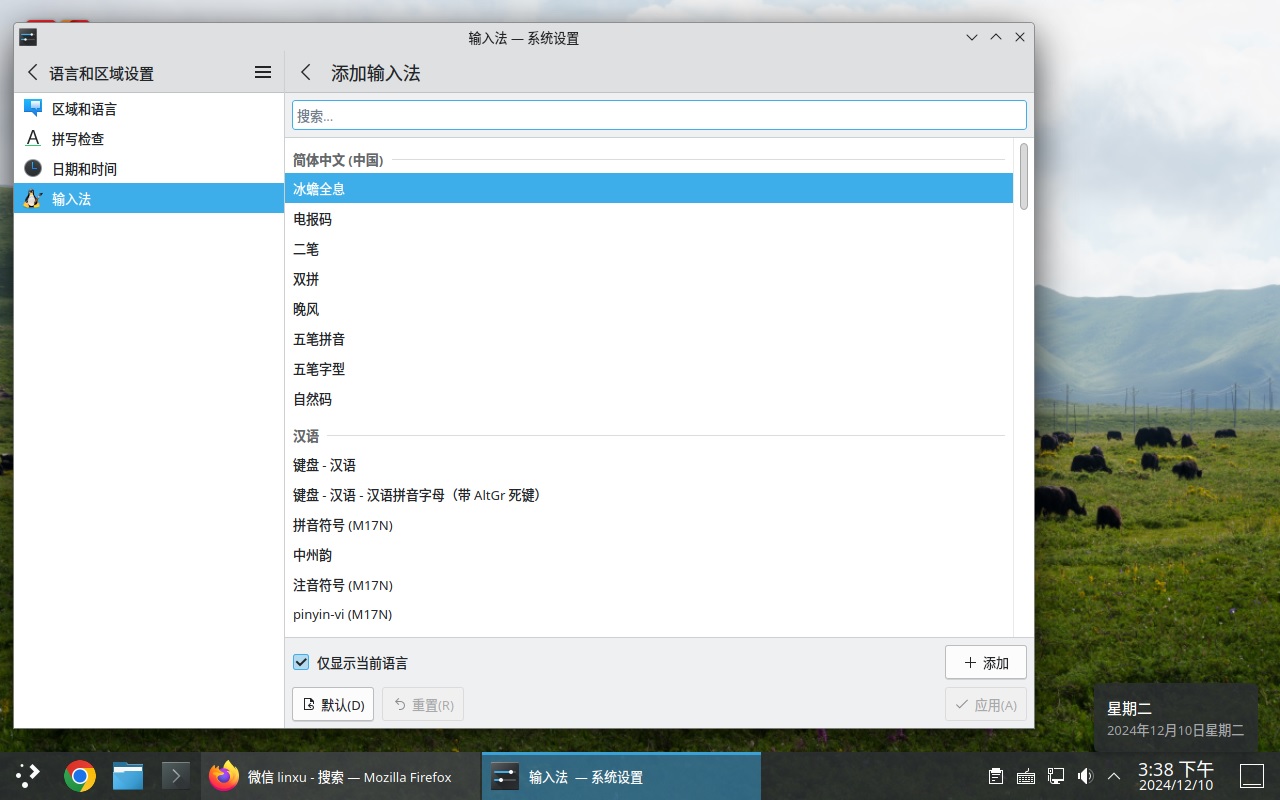The height and width of the screenshot is (800, 1280).
Task: Open the terminal from taskbar
Action: click(176, 776)
